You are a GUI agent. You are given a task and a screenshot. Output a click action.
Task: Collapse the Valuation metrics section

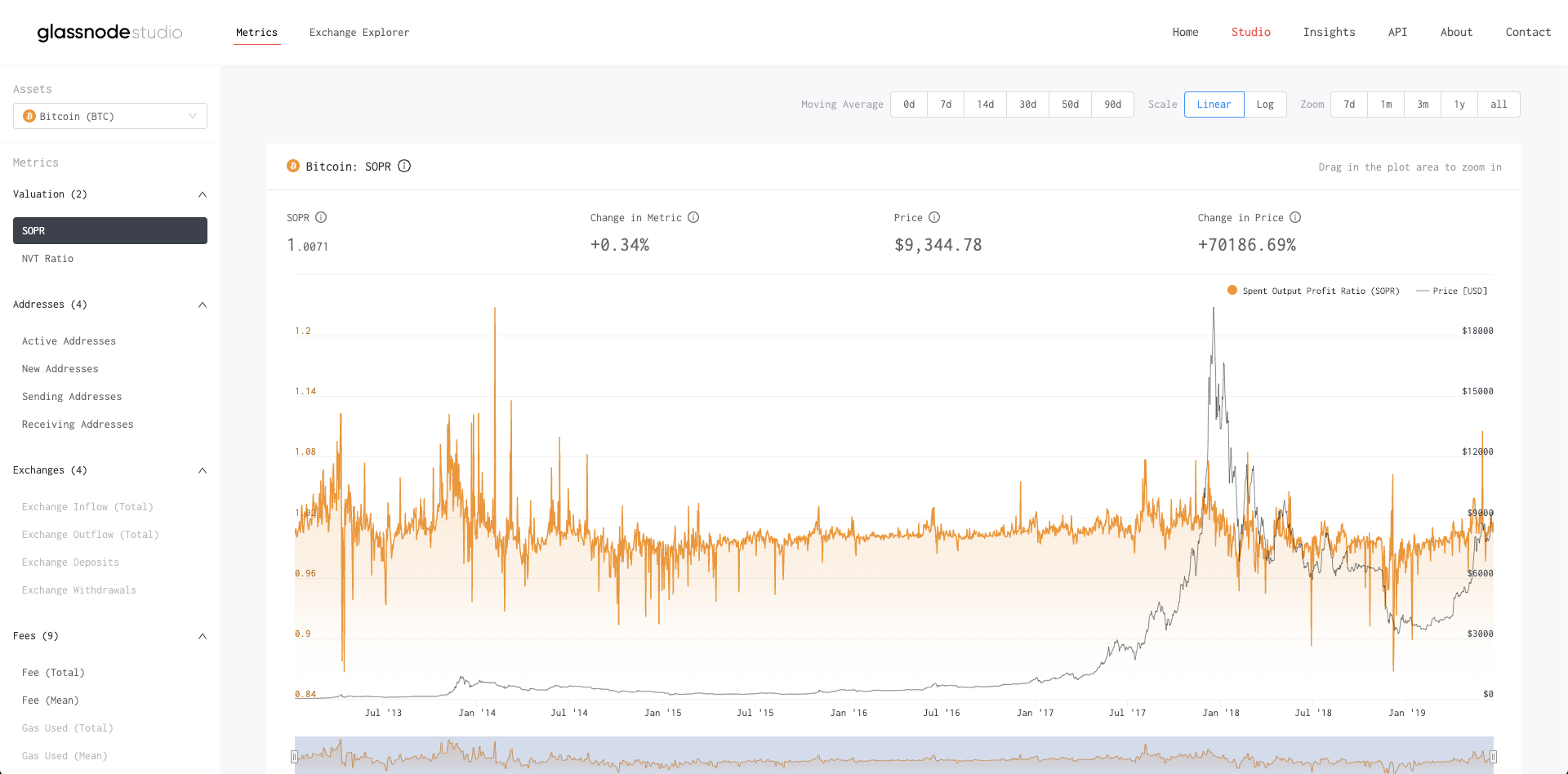(202, 194)
